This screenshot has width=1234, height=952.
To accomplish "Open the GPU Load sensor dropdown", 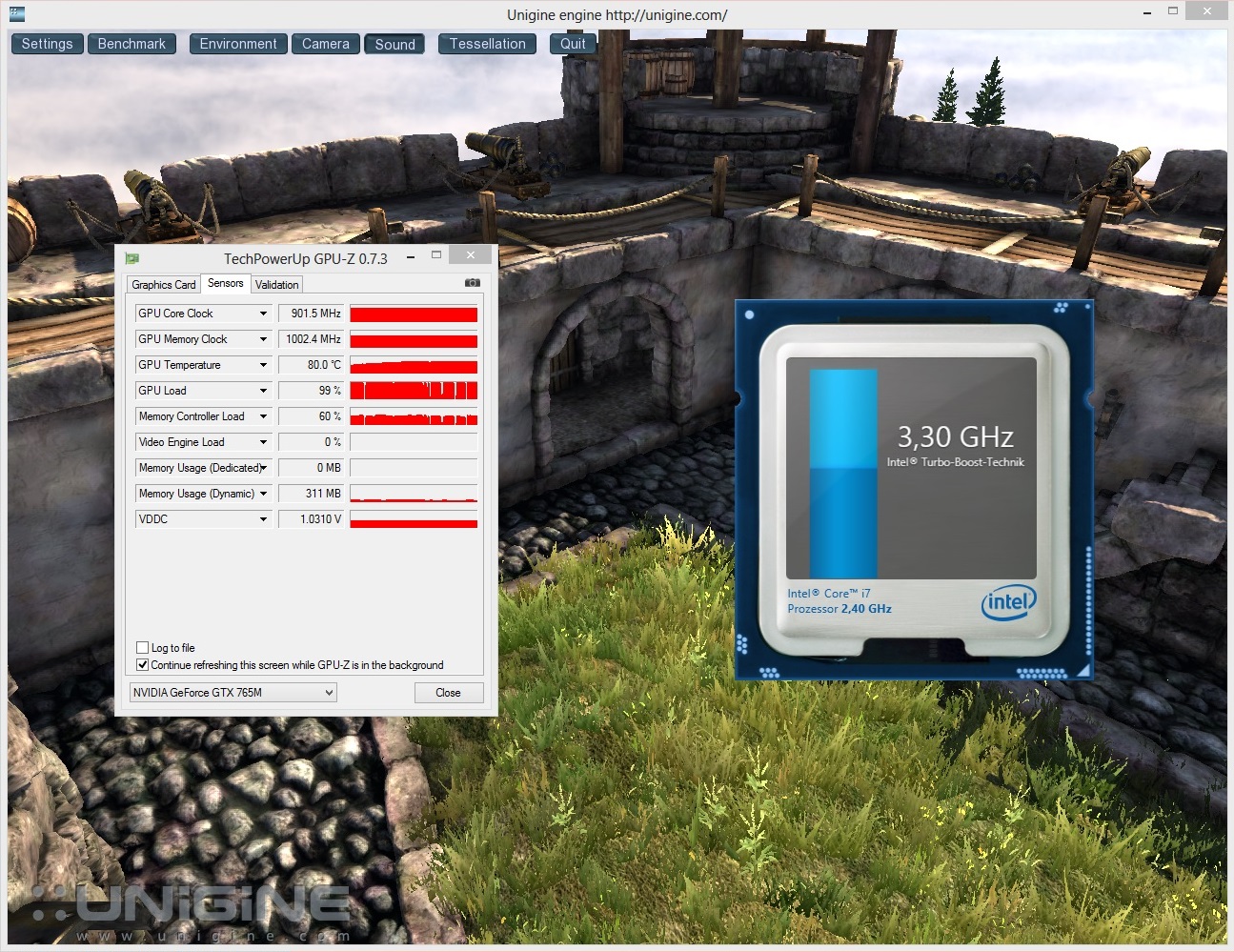I will 264,391.
